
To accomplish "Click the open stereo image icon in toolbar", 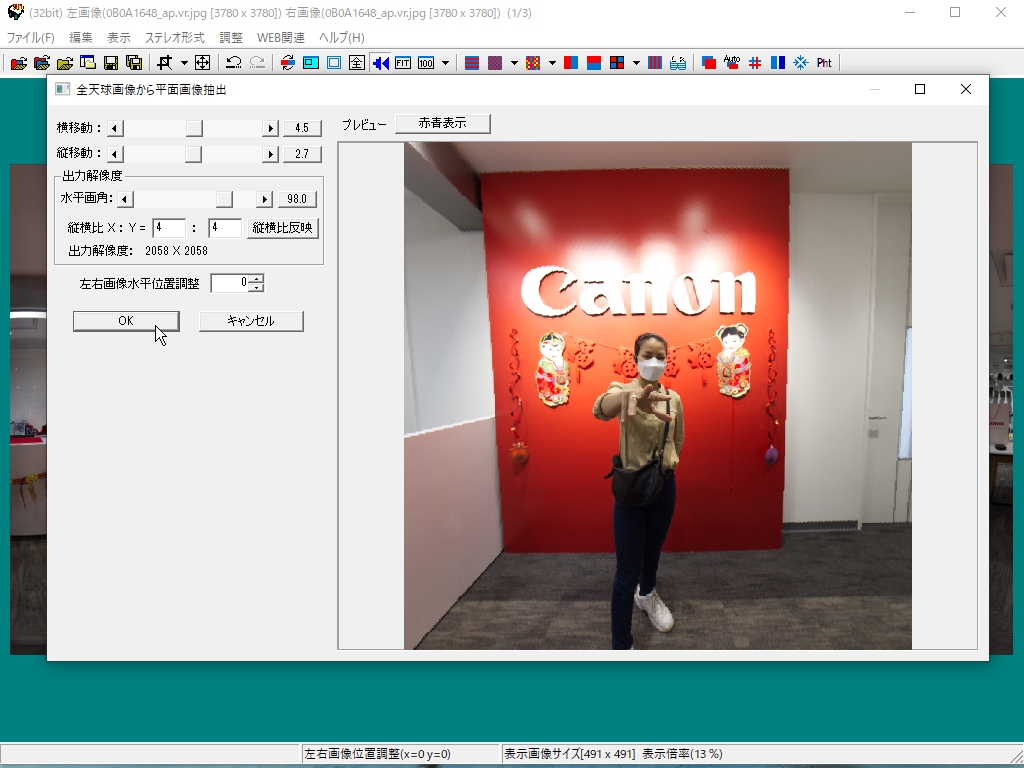I will [x=19, y=63].
